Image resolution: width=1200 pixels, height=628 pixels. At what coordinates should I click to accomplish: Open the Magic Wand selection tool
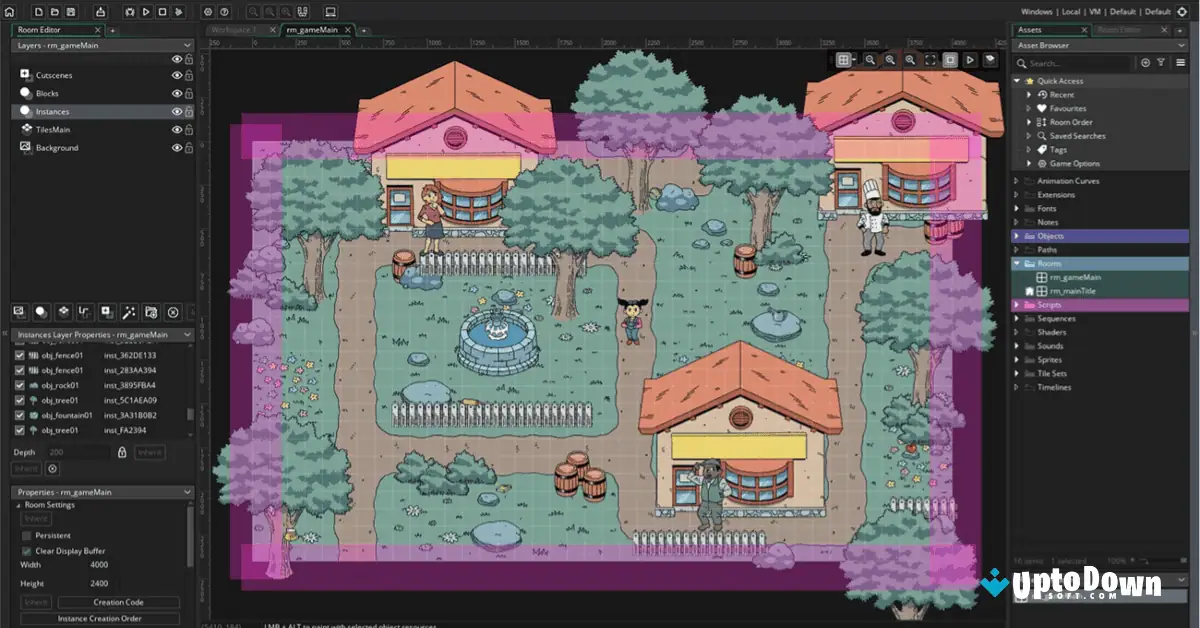[128, 312]
